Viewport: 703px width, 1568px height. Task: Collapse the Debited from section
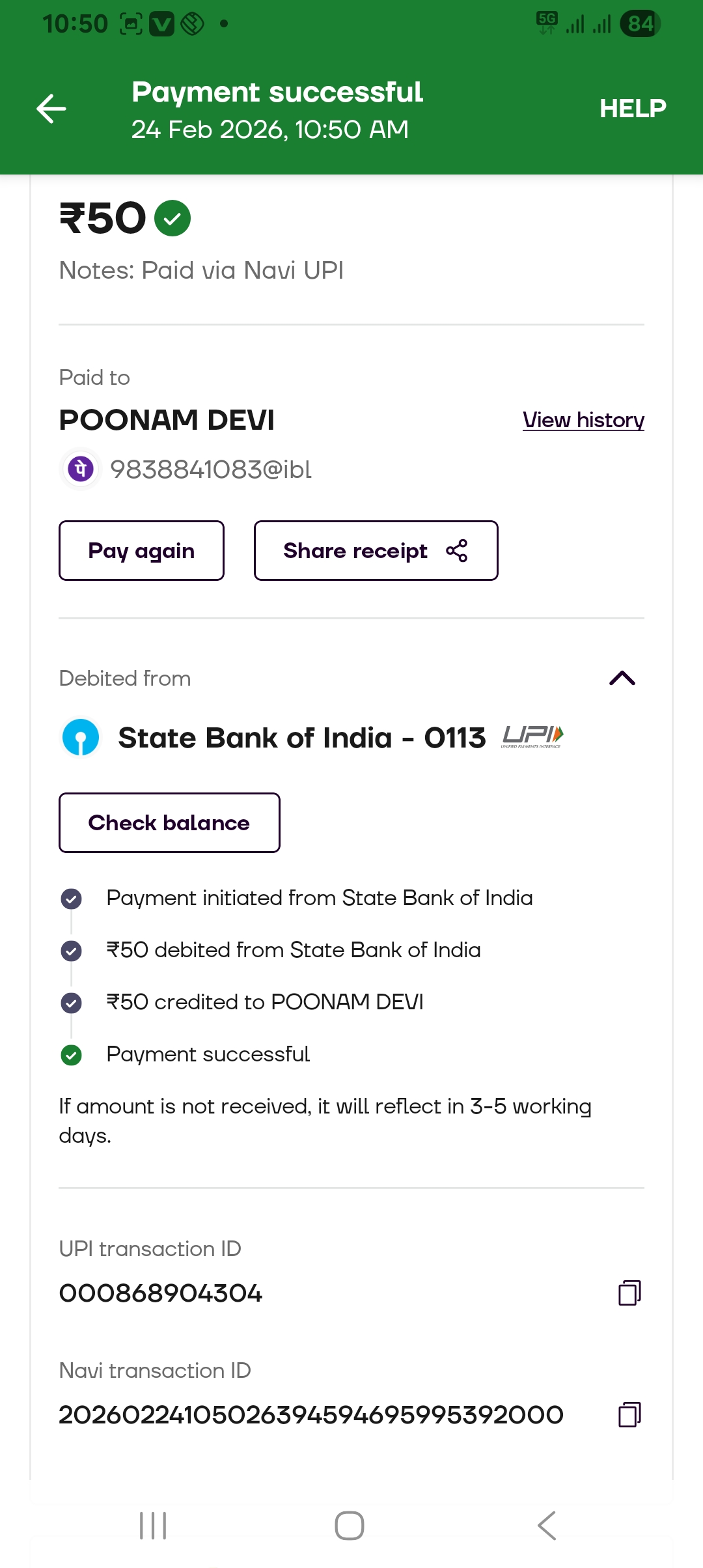pos(622,679)
